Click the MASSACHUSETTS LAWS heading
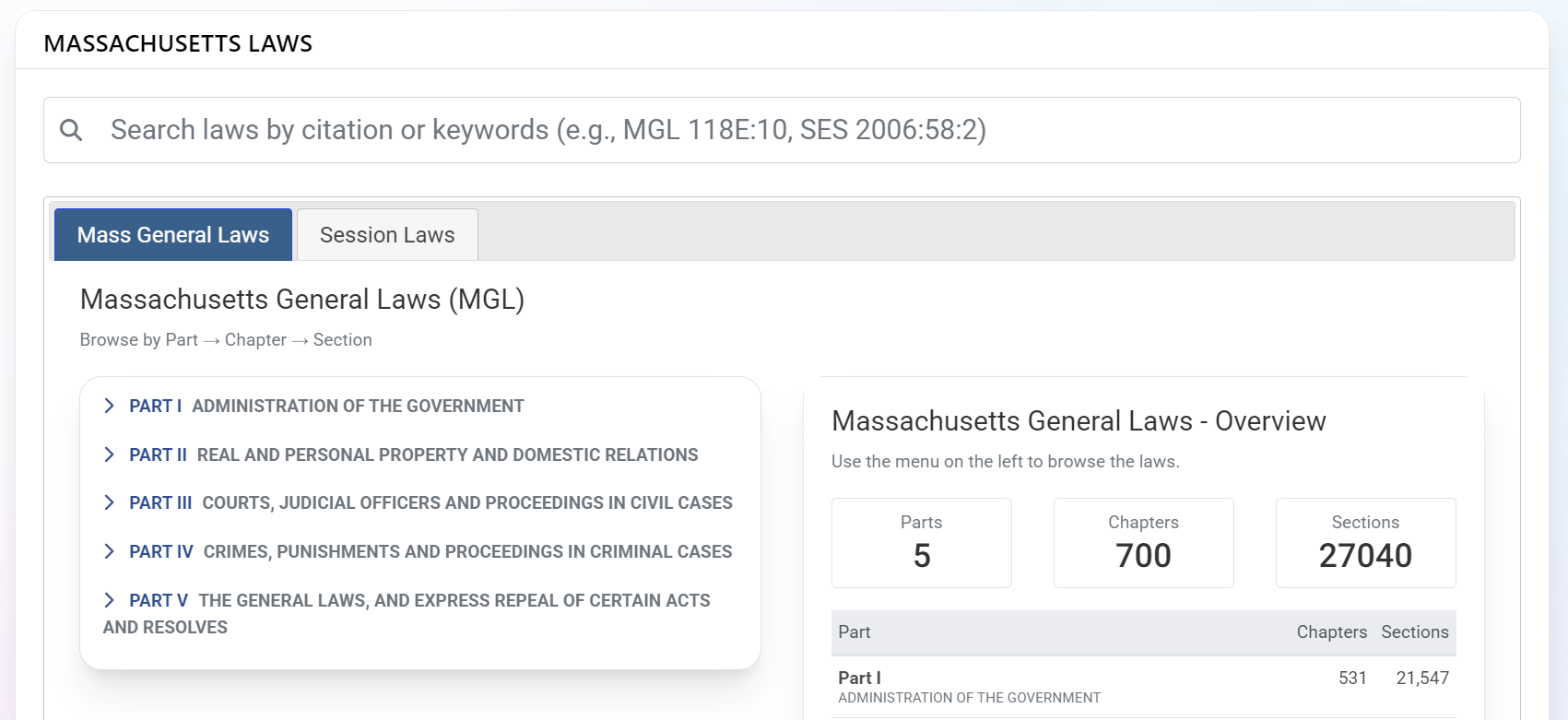Screen dimensions: 1568x720 (x=178, y=42)
